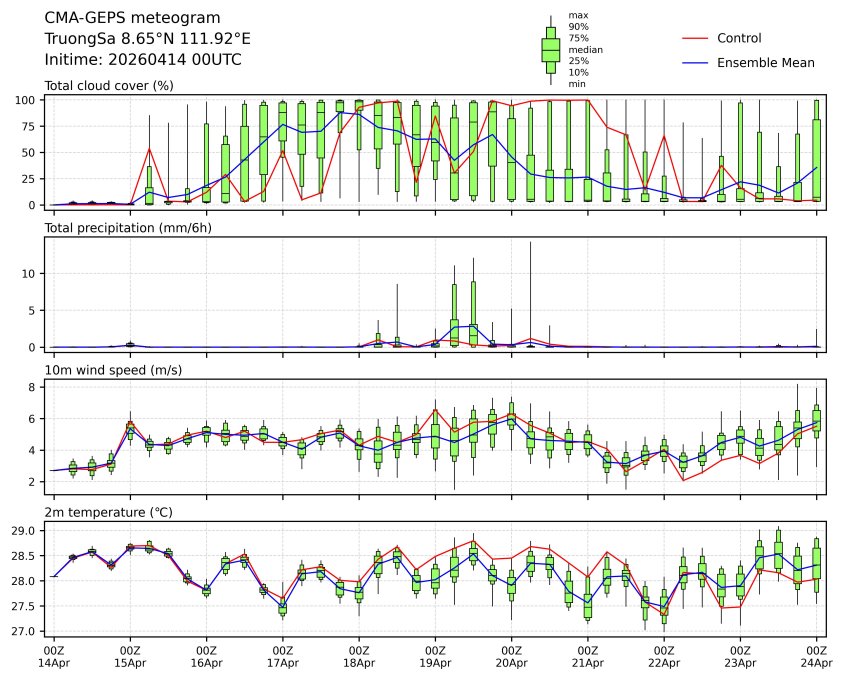The image size is (844, 680).
Task: Click the 'median' label in the legend
Action: point(585,49)
